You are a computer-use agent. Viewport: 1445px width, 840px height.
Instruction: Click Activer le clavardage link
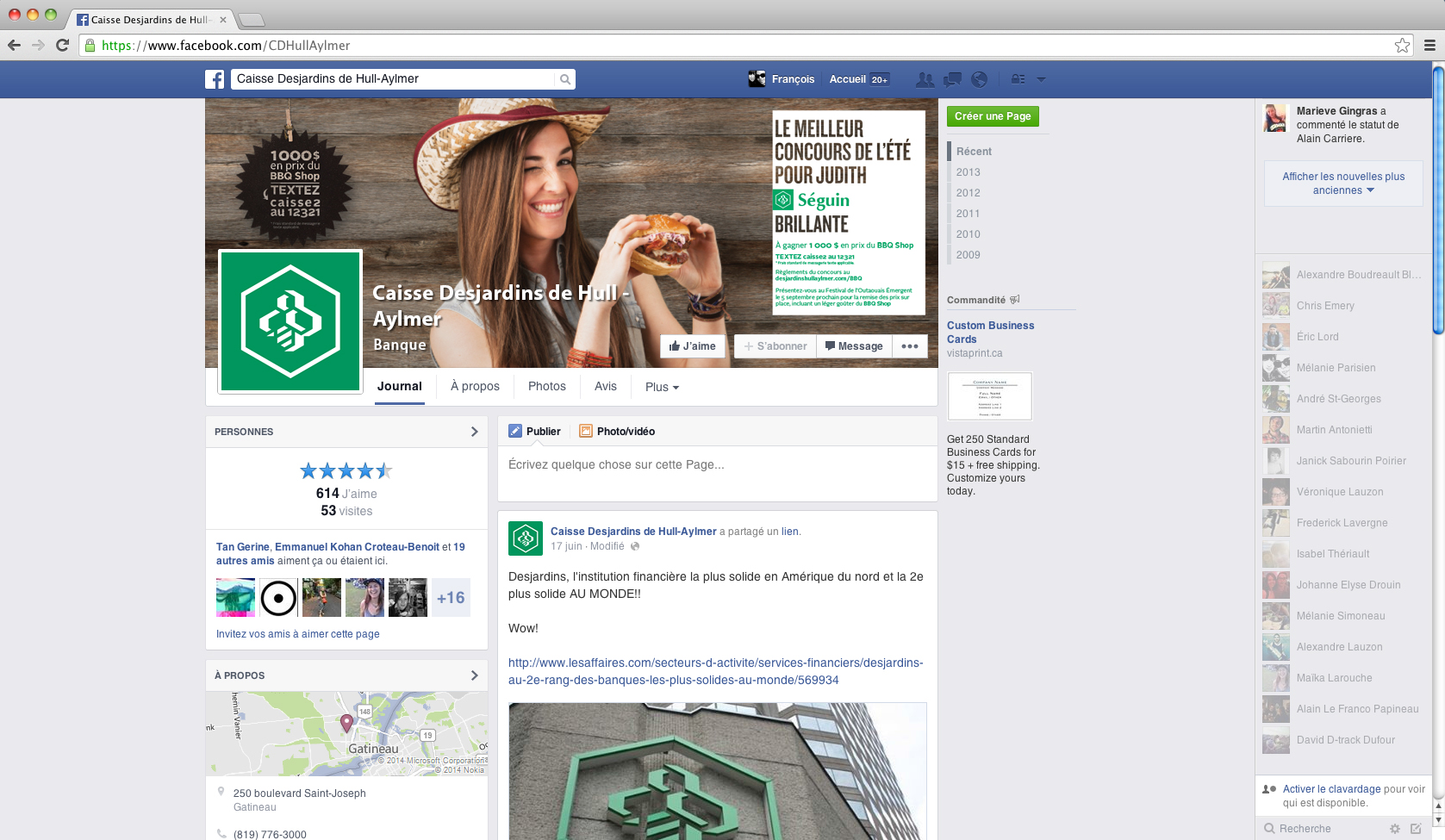click(x=1331, y=789)
